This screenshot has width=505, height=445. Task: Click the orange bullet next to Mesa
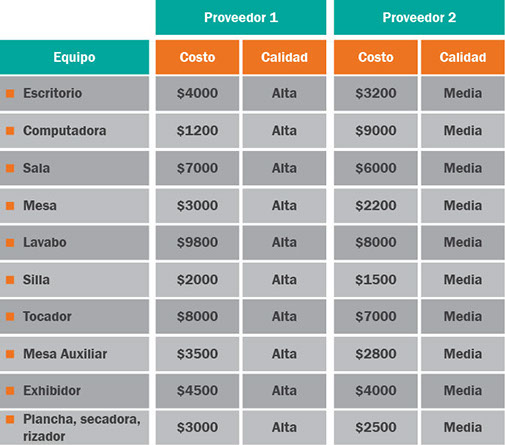pyautogui.click(x=10, y=206)
